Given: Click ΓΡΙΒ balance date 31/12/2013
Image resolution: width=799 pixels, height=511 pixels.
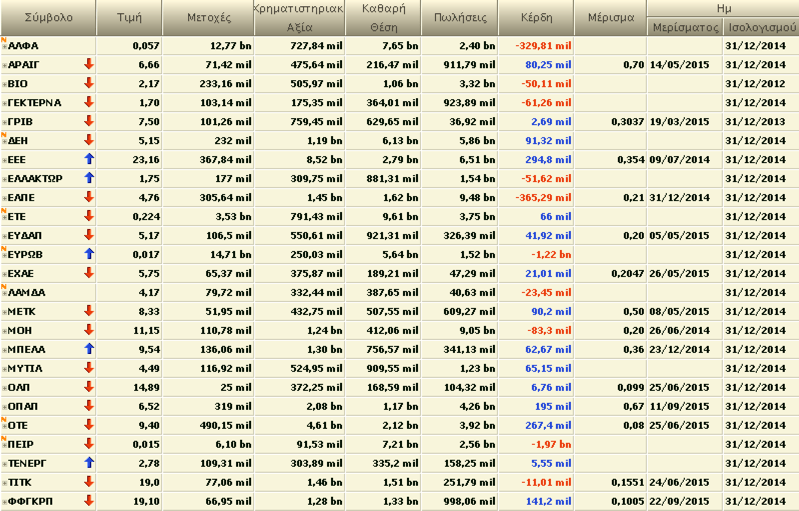Looking at the screenshot, I should pos(756,122).
